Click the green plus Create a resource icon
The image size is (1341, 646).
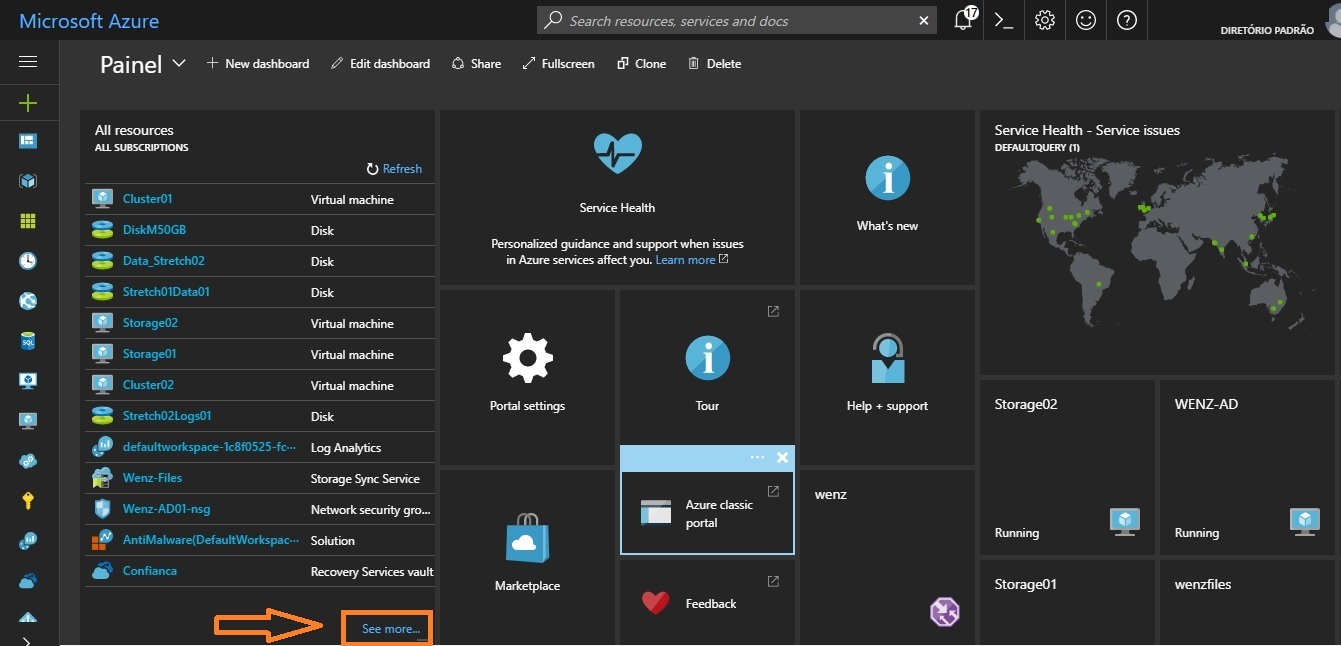[28, 102]
